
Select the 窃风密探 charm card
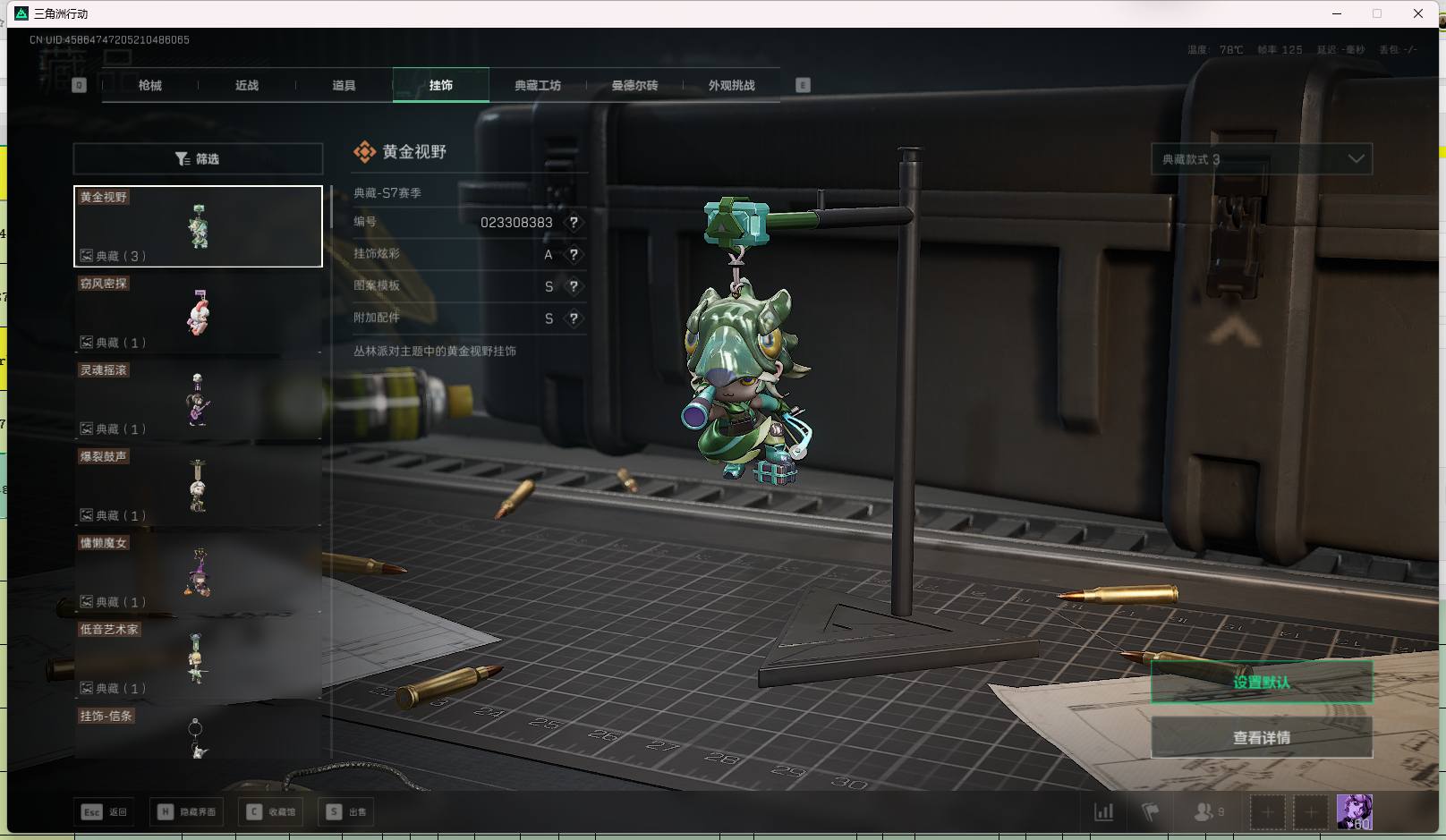pos(198,313)
